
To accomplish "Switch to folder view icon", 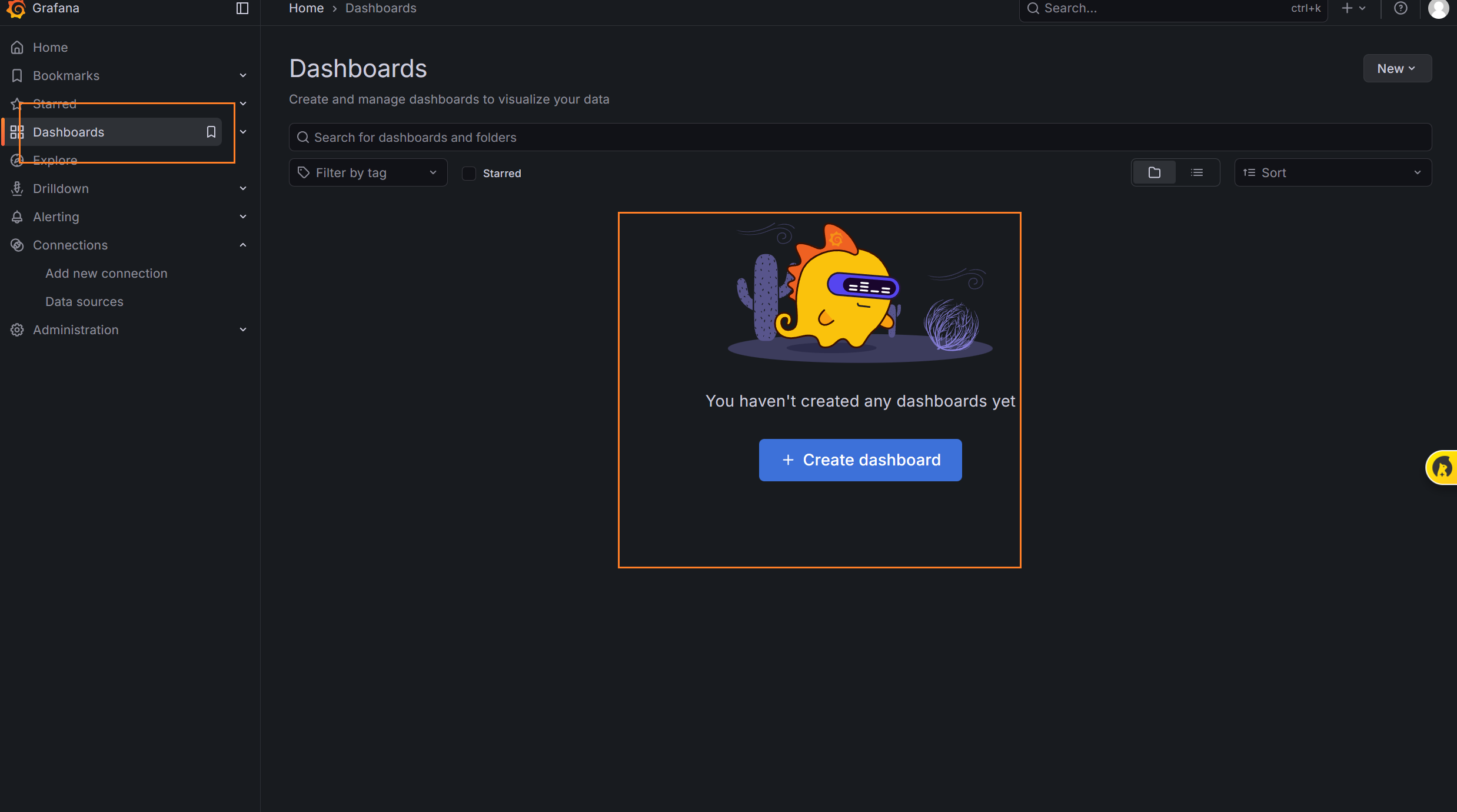I will (x=1155, y=172).
